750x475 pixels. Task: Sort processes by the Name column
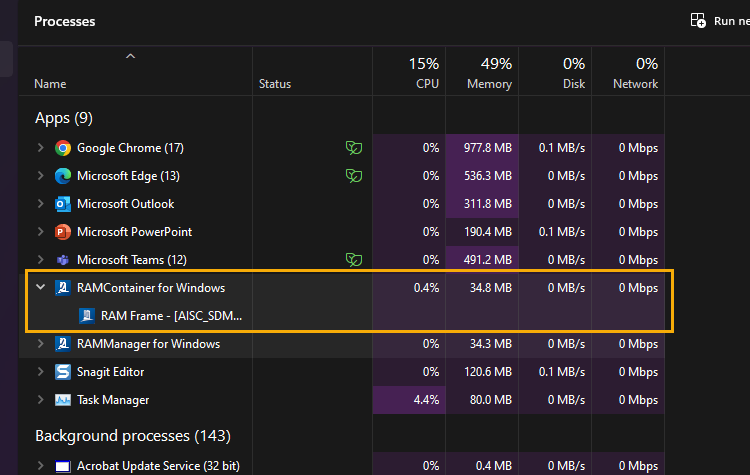[50, 84]
